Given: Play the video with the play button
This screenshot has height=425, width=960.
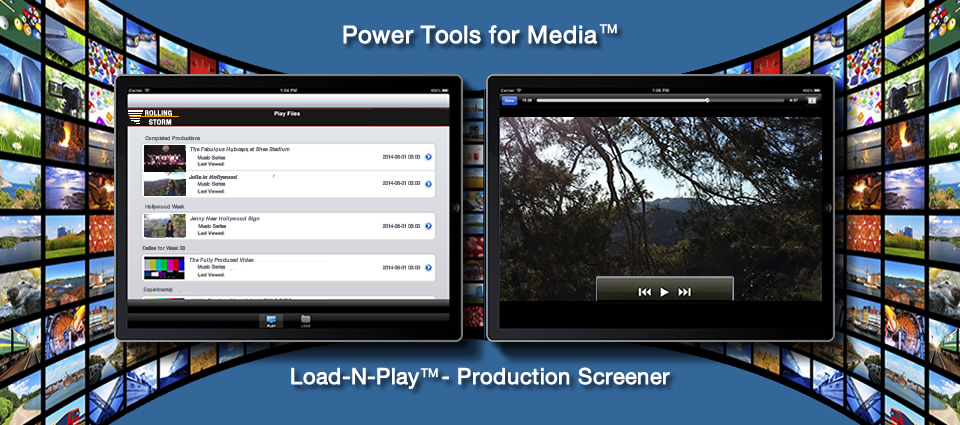Looking at the screenshot, I should [x=664, y=292].
